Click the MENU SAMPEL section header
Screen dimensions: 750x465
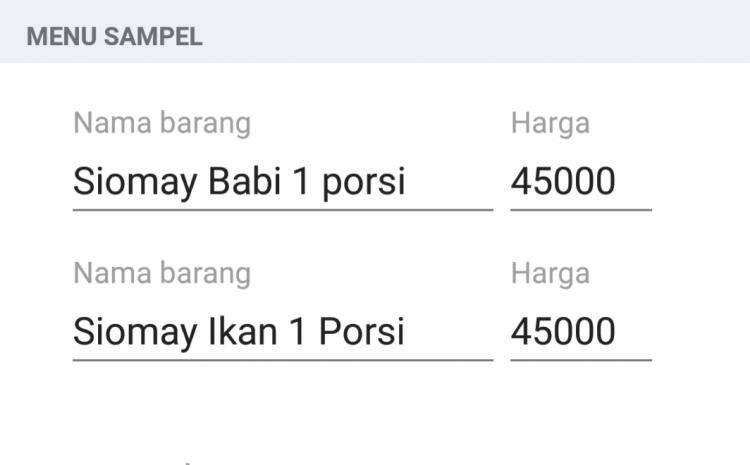pyautogui.click(x=114, y=37)
